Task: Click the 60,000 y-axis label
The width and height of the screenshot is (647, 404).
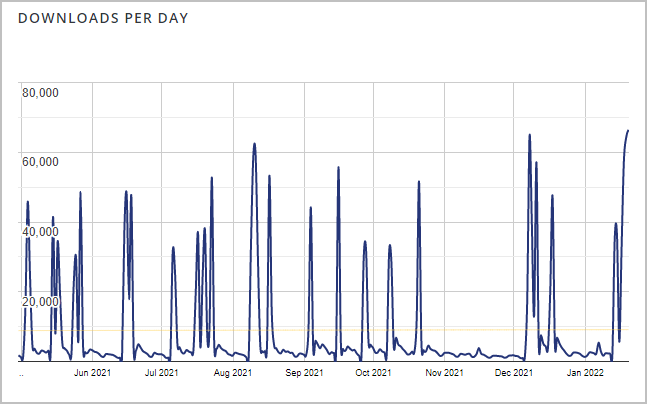Action: [40, 162]
